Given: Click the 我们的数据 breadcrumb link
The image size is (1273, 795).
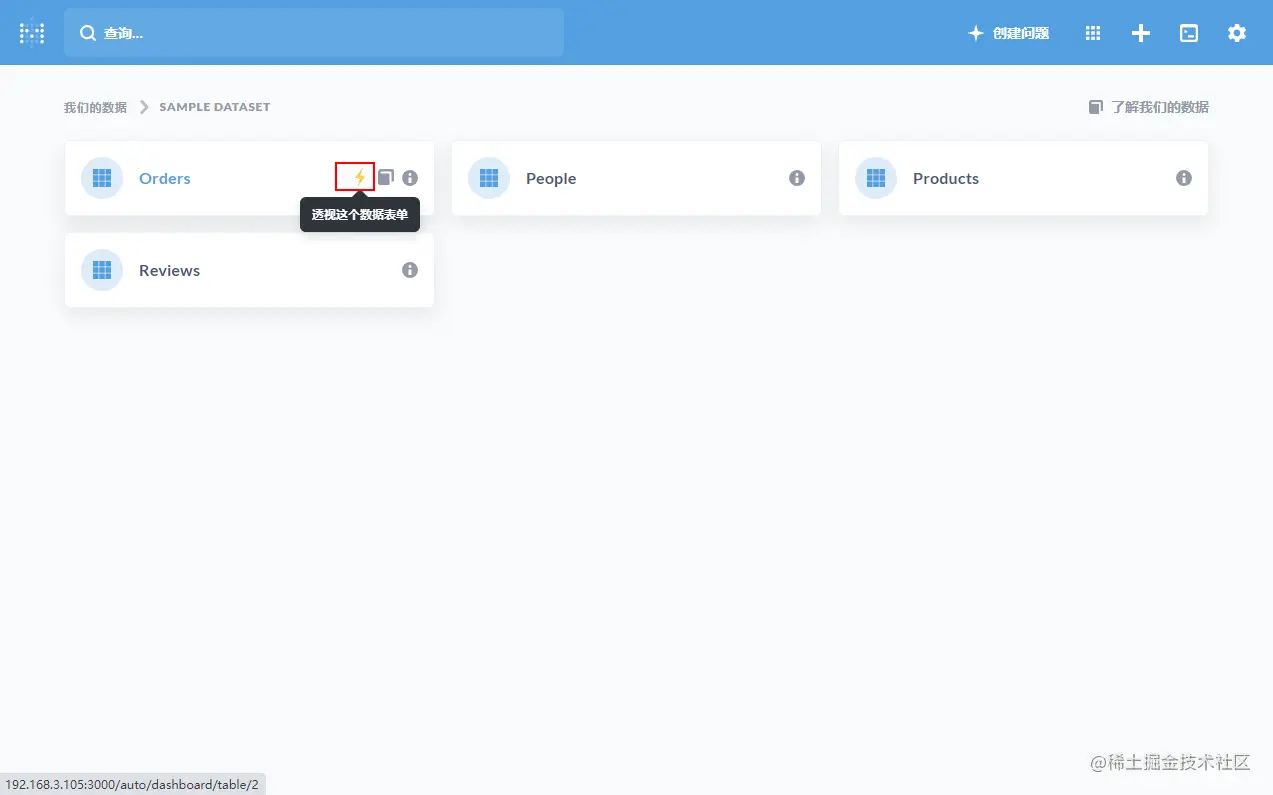Looking at the screenshot, I should pos(95,107).
